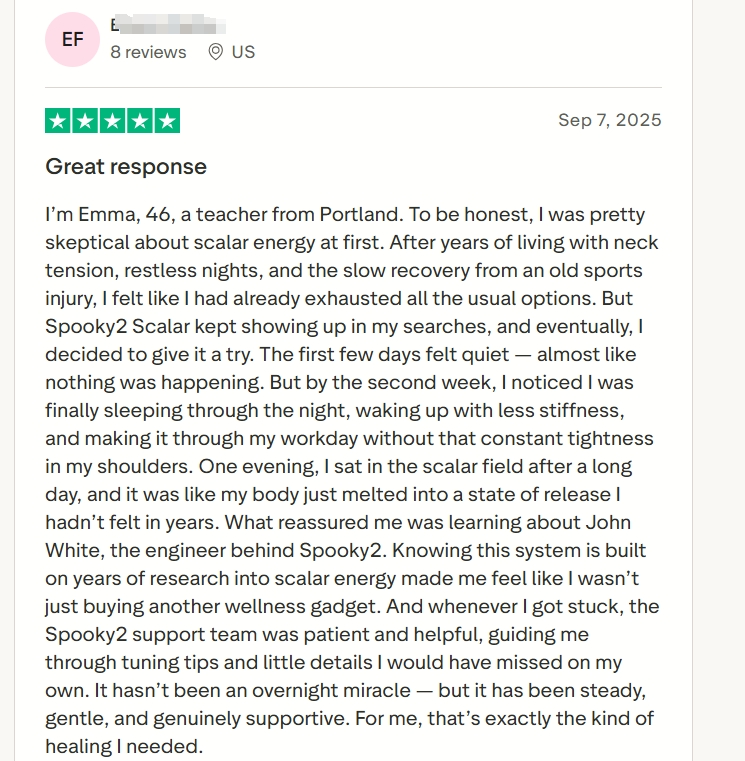Select the first green rating star
The height and width of the screenshot is (761, 745).
click(x=58, y=121)
